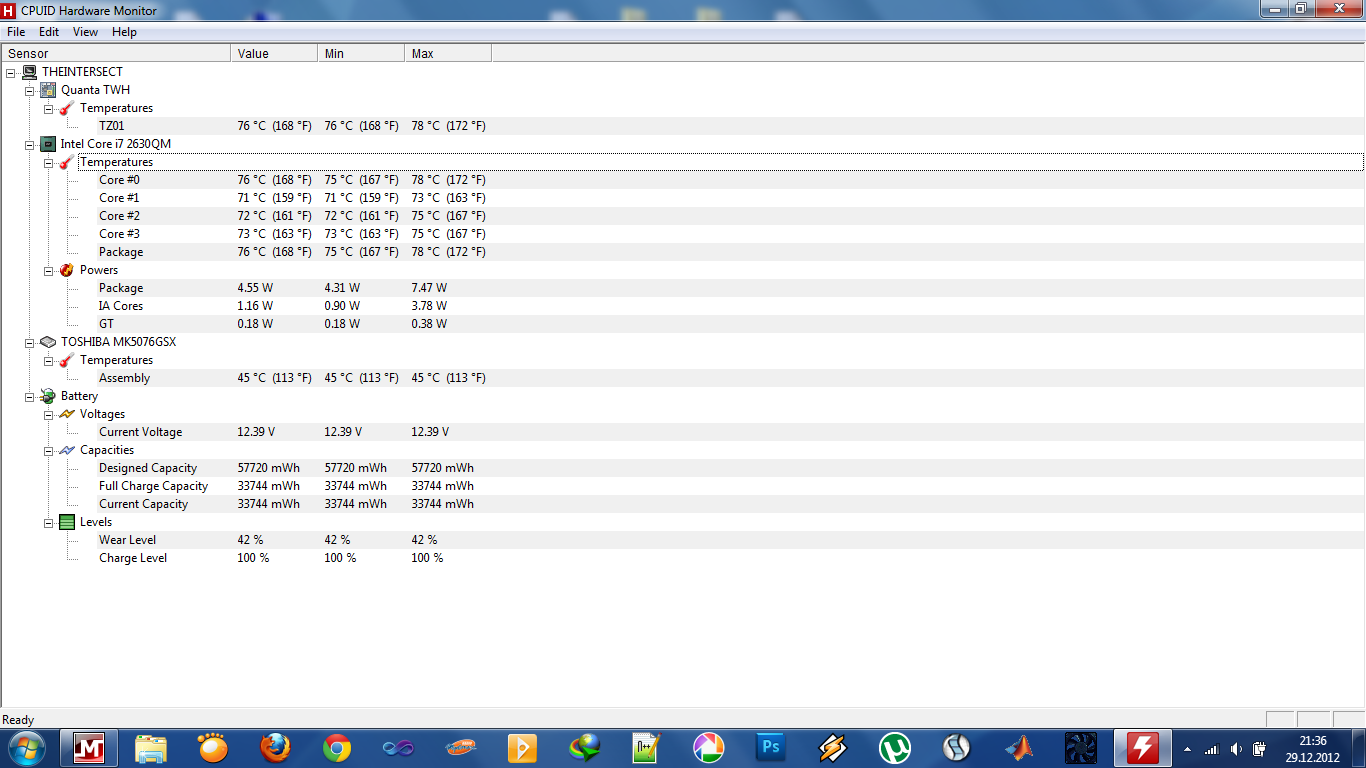Collapse the TOSHIBA MK5076GSX node
This screenshot has height=768, width=1366.
coord(29,342)
